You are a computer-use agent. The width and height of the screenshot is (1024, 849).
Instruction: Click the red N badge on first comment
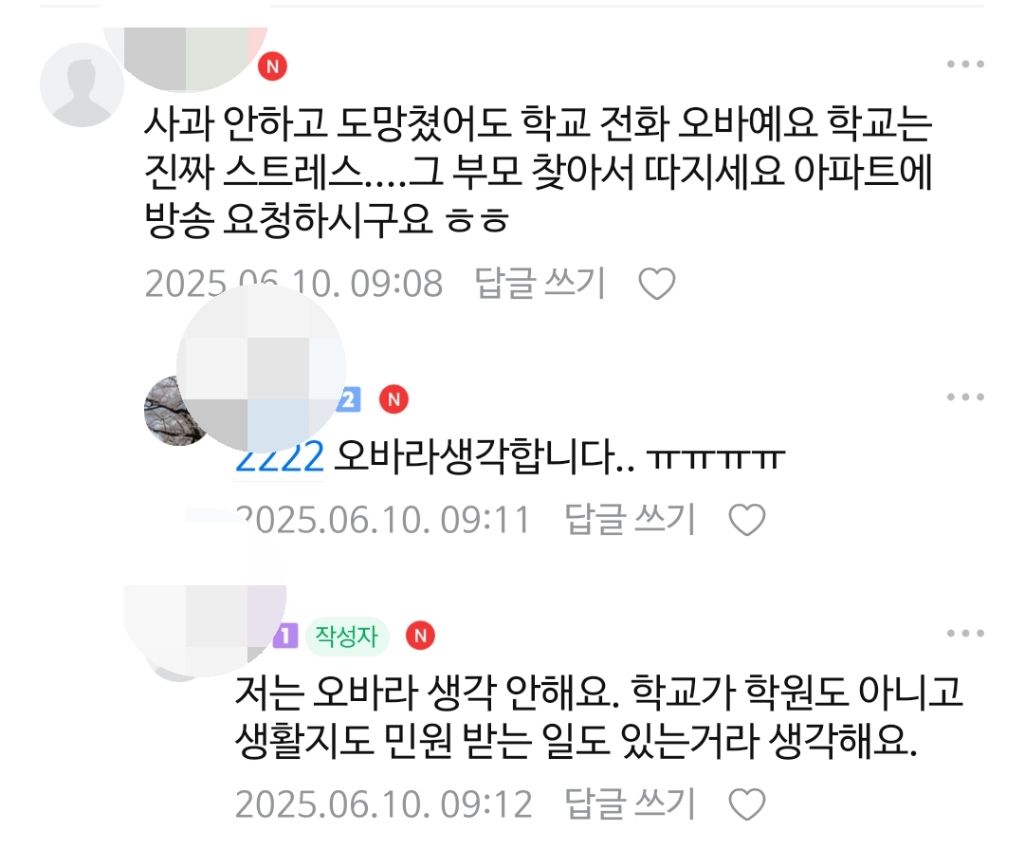point(272,67)
